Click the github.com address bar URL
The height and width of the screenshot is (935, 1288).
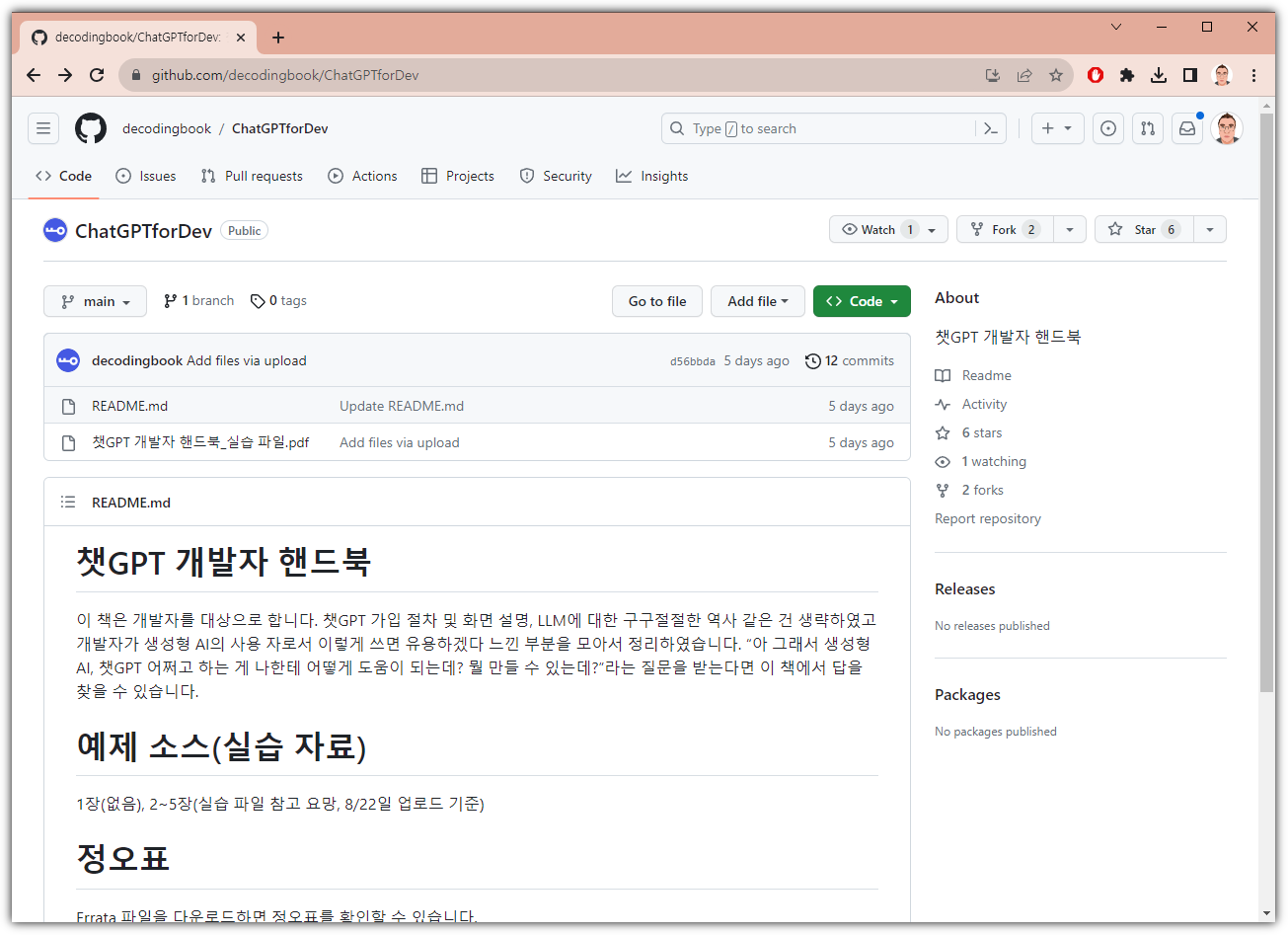click(x=285, y=75)
